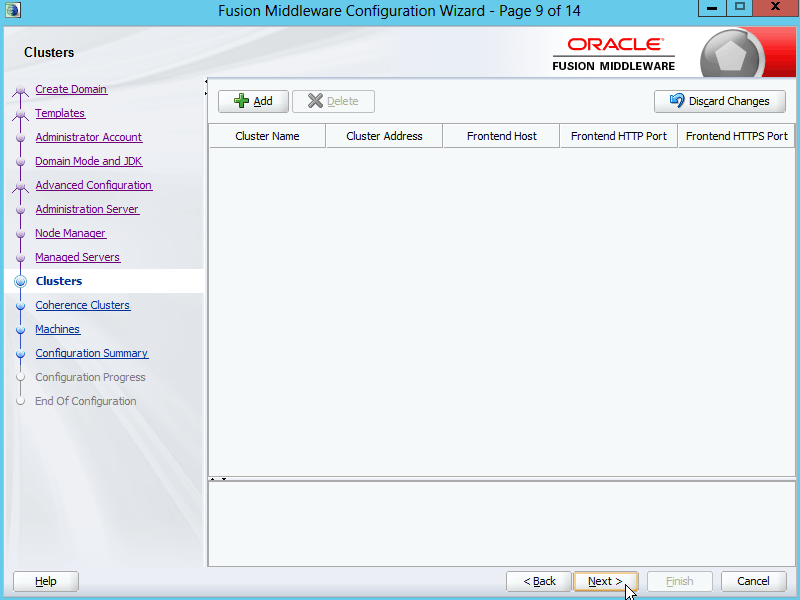Viewport: 800px width, 600px height.
Task: Jump to Advanced Configuration step
Action: [x=93, y=185]
